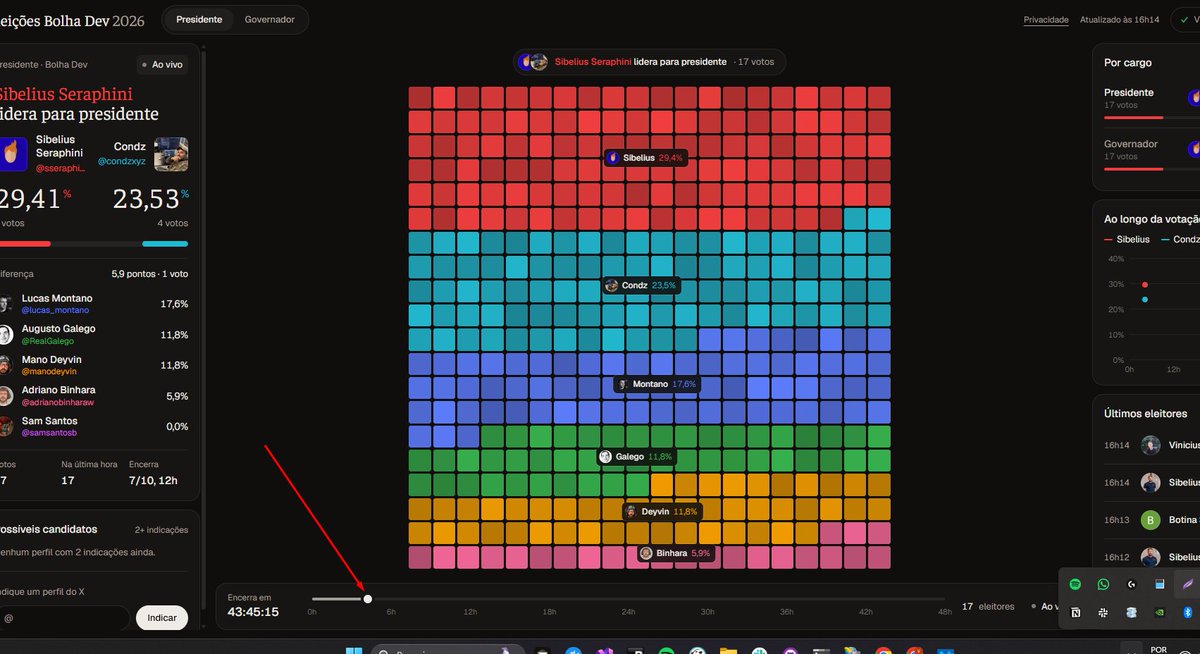The width and height of the screenshot is (1200, 654).
Task: Click the Deyvin 11,8% chart label
Action: (x=661, y=511)
